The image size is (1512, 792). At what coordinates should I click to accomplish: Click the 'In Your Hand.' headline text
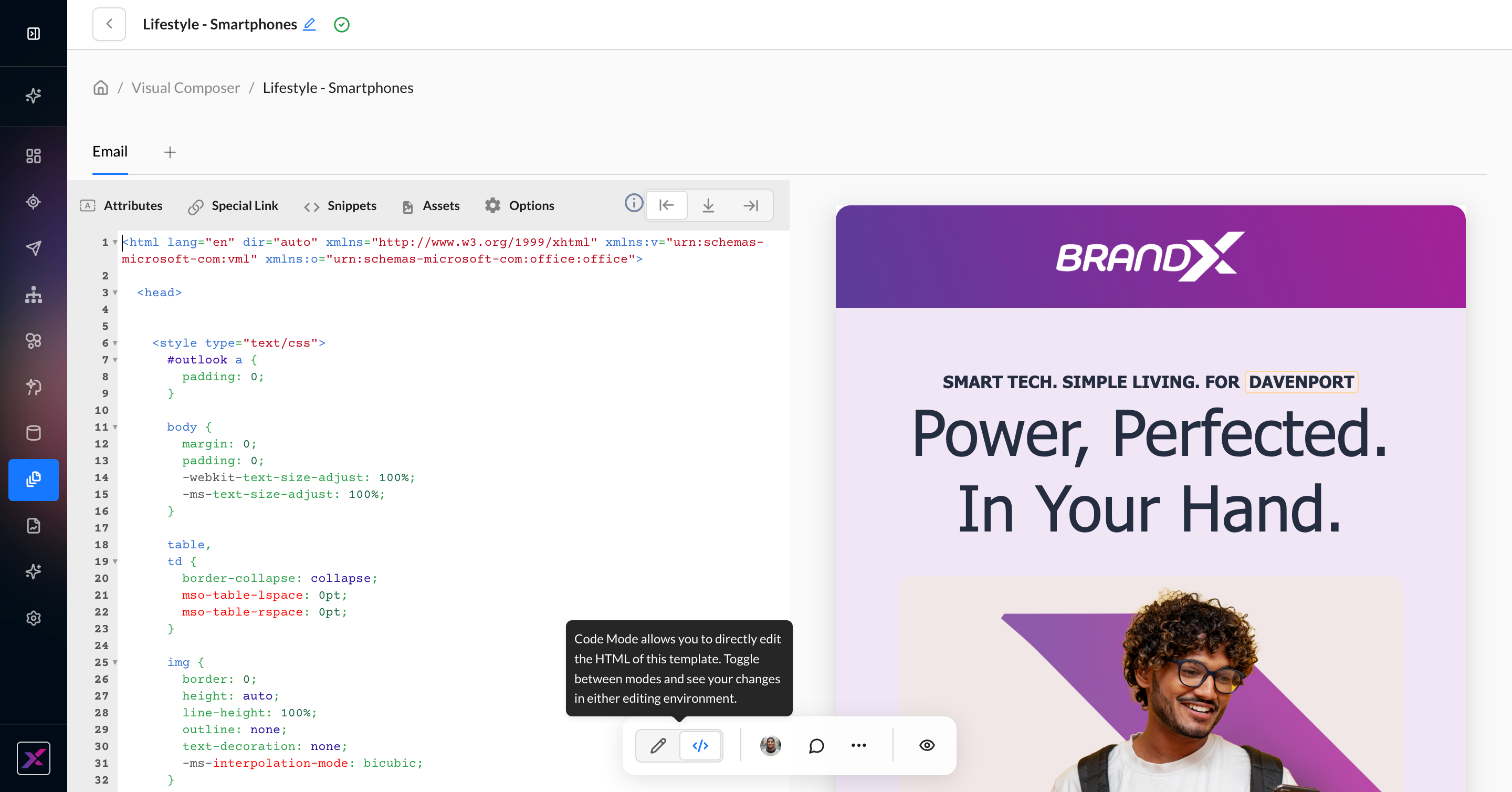coord(1150,509)
